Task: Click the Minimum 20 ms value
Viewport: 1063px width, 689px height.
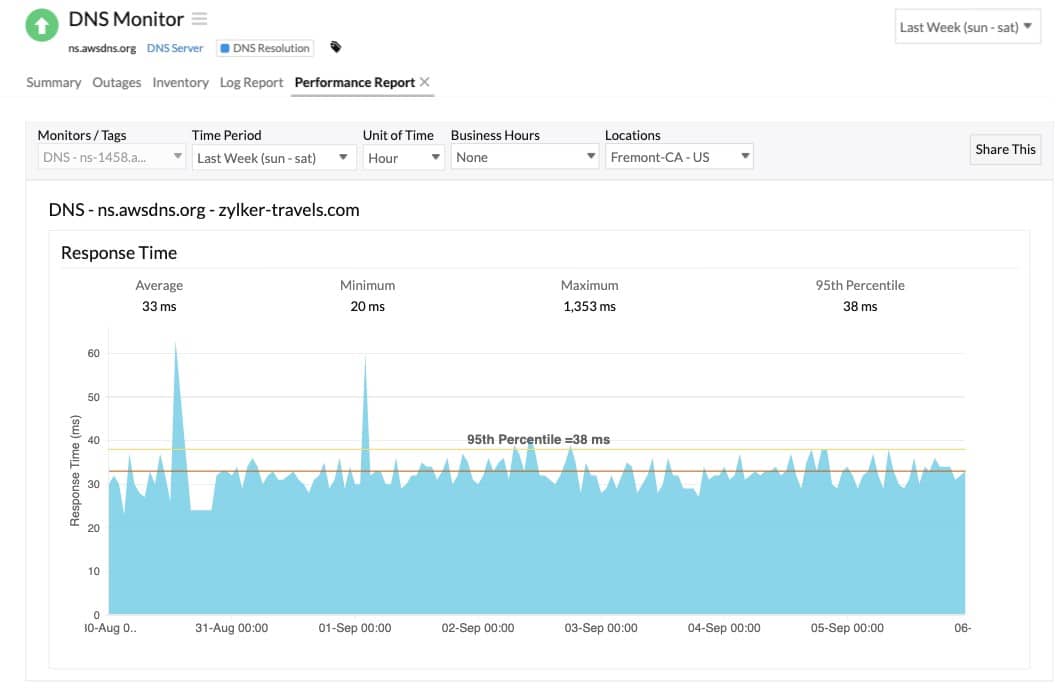Action: (367, 307)
